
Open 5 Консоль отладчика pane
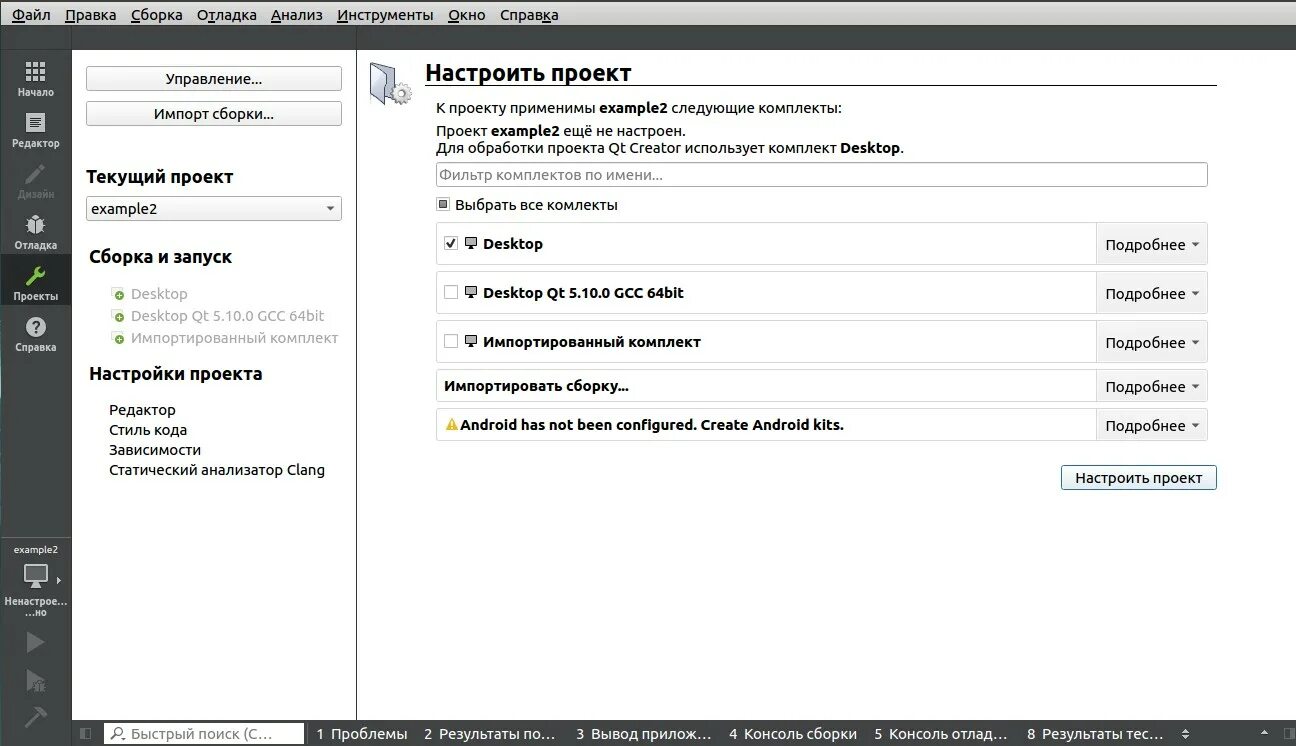pos(940,734)
